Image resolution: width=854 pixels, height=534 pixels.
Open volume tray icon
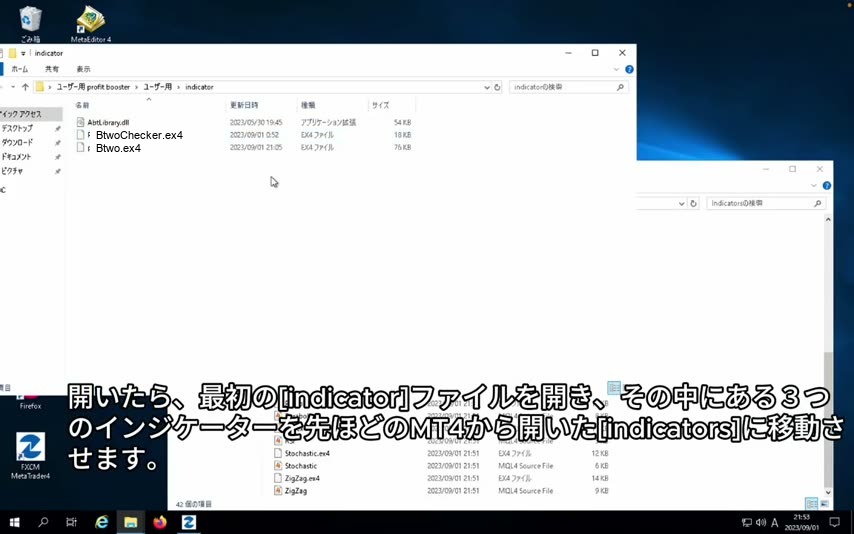[x=761, y=523]
